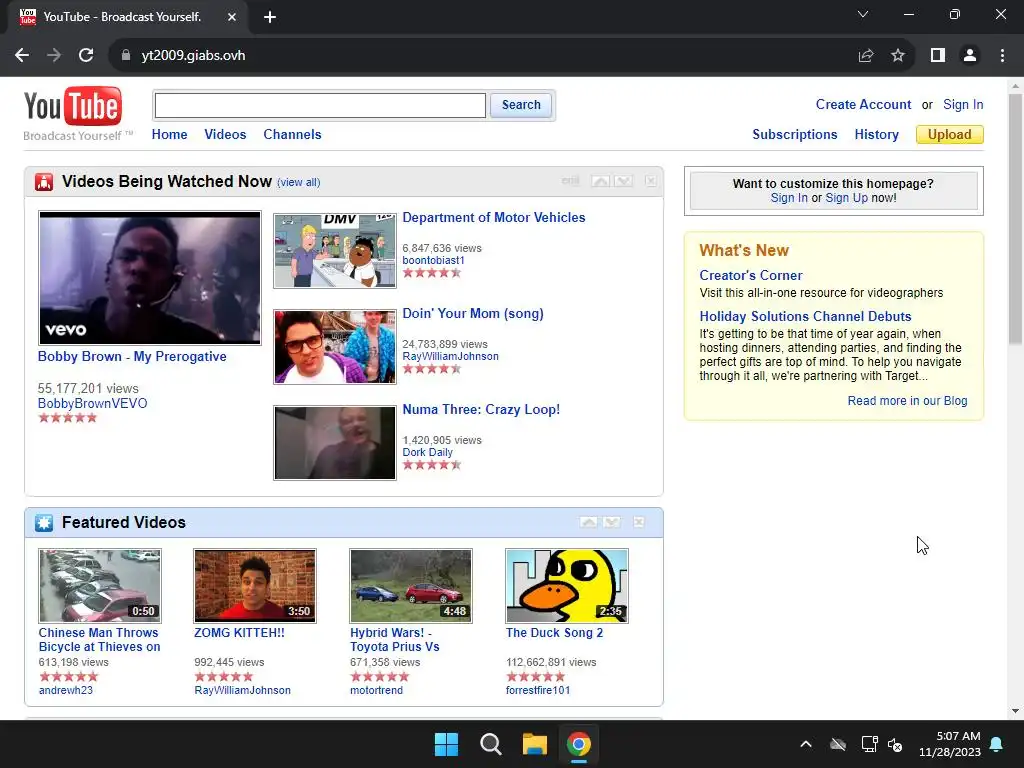Open Windows taskbar search
Screen dimensions: 1024x768
coord(490,744)
